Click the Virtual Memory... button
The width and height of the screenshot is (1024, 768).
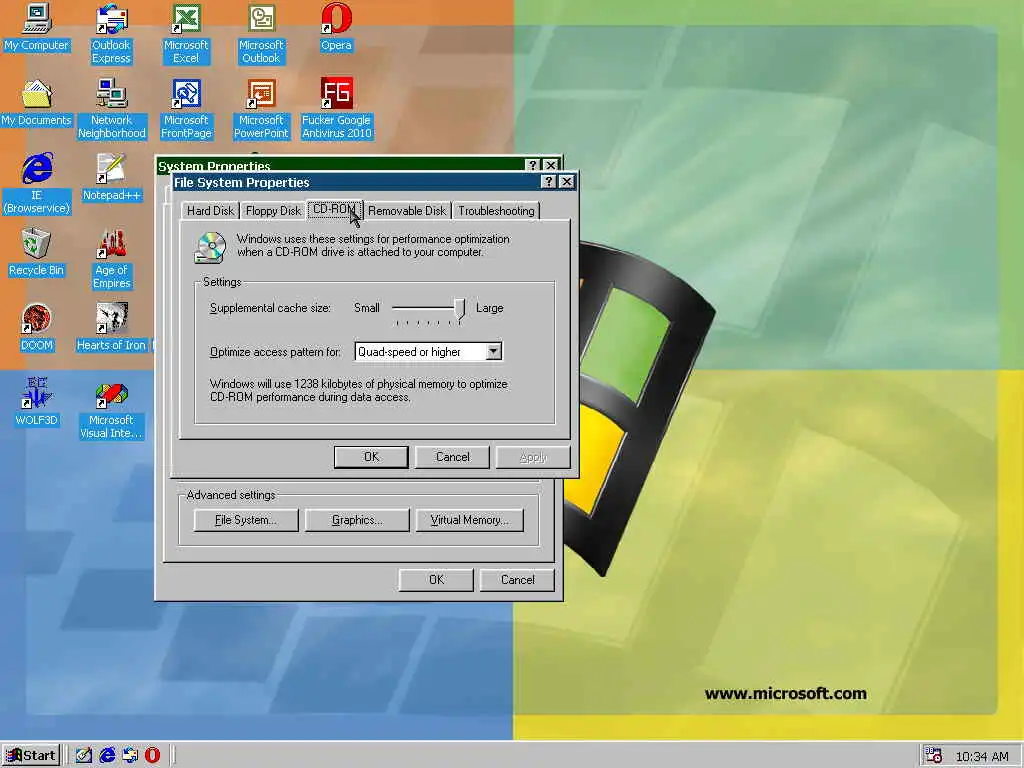pos(470,520)
